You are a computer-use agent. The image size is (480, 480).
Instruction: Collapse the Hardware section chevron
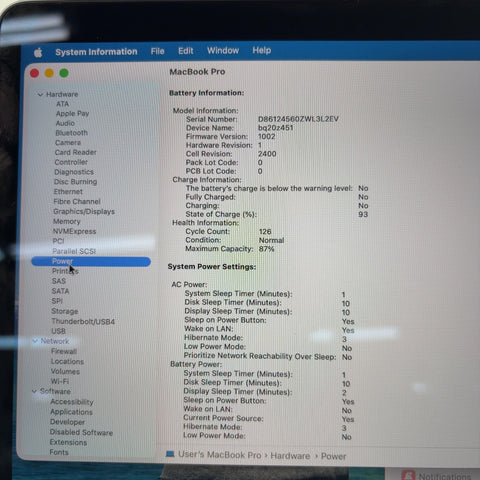(x=40, y=95)
